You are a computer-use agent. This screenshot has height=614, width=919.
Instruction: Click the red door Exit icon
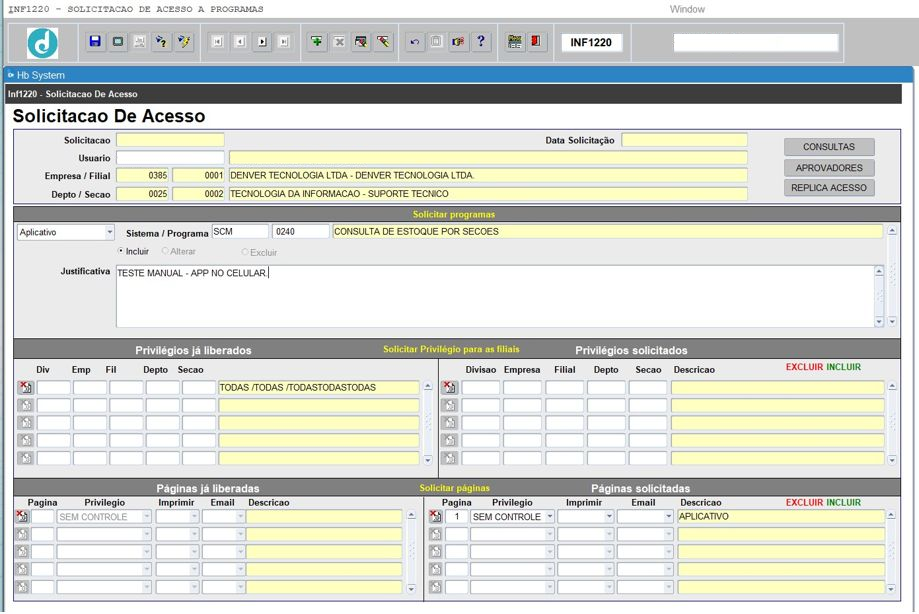coord(536,42)
